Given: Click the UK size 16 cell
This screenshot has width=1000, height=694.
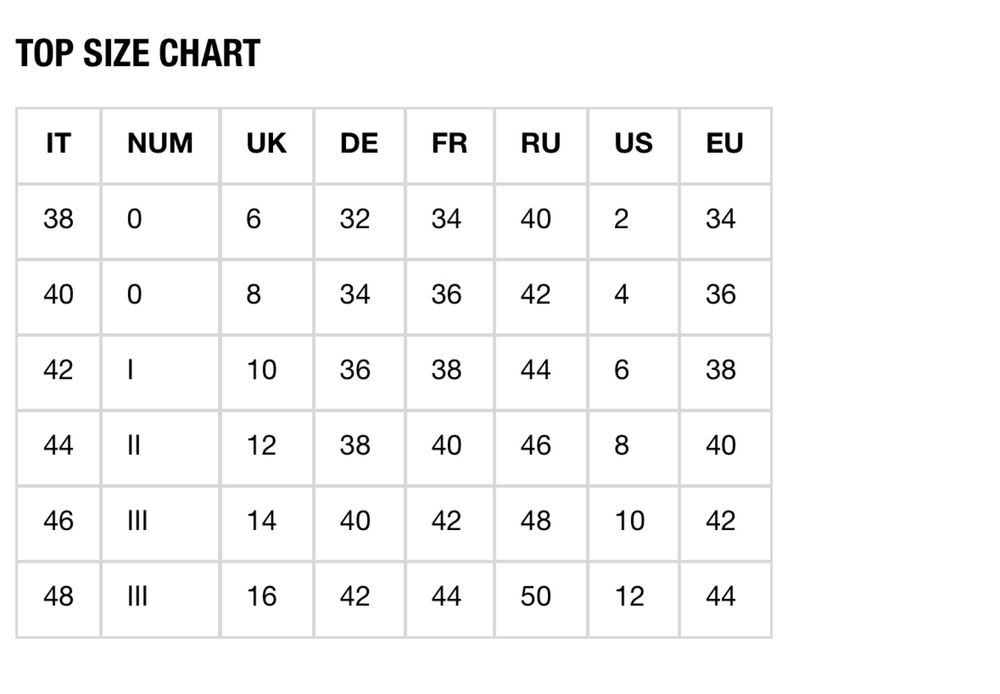Looking at the screenshot, I should (x=267, y=599).
